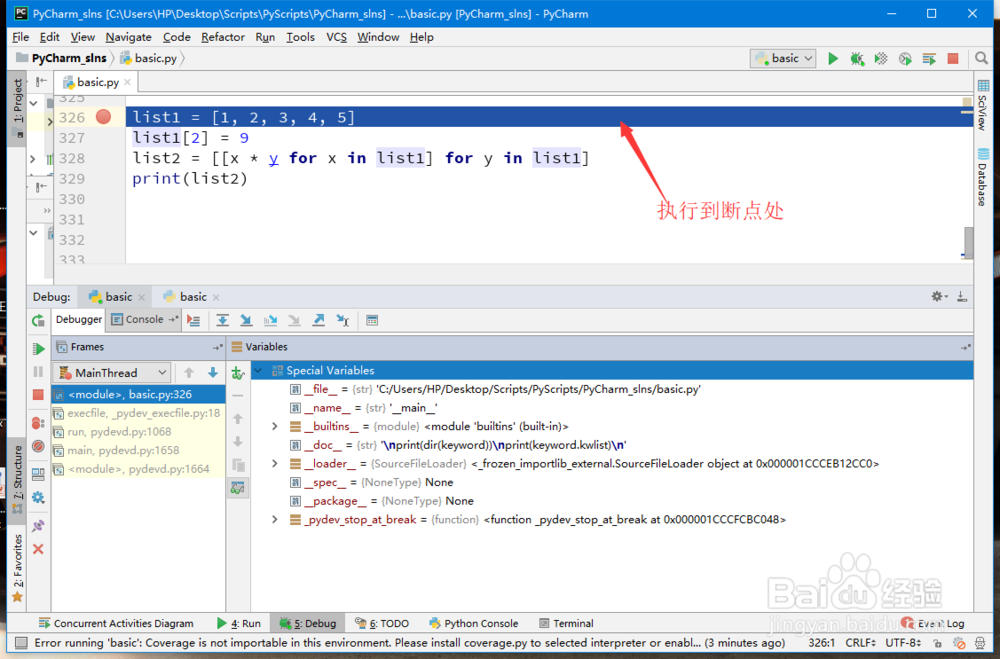Collapse the Special Variables node

[x=258, y=371]
